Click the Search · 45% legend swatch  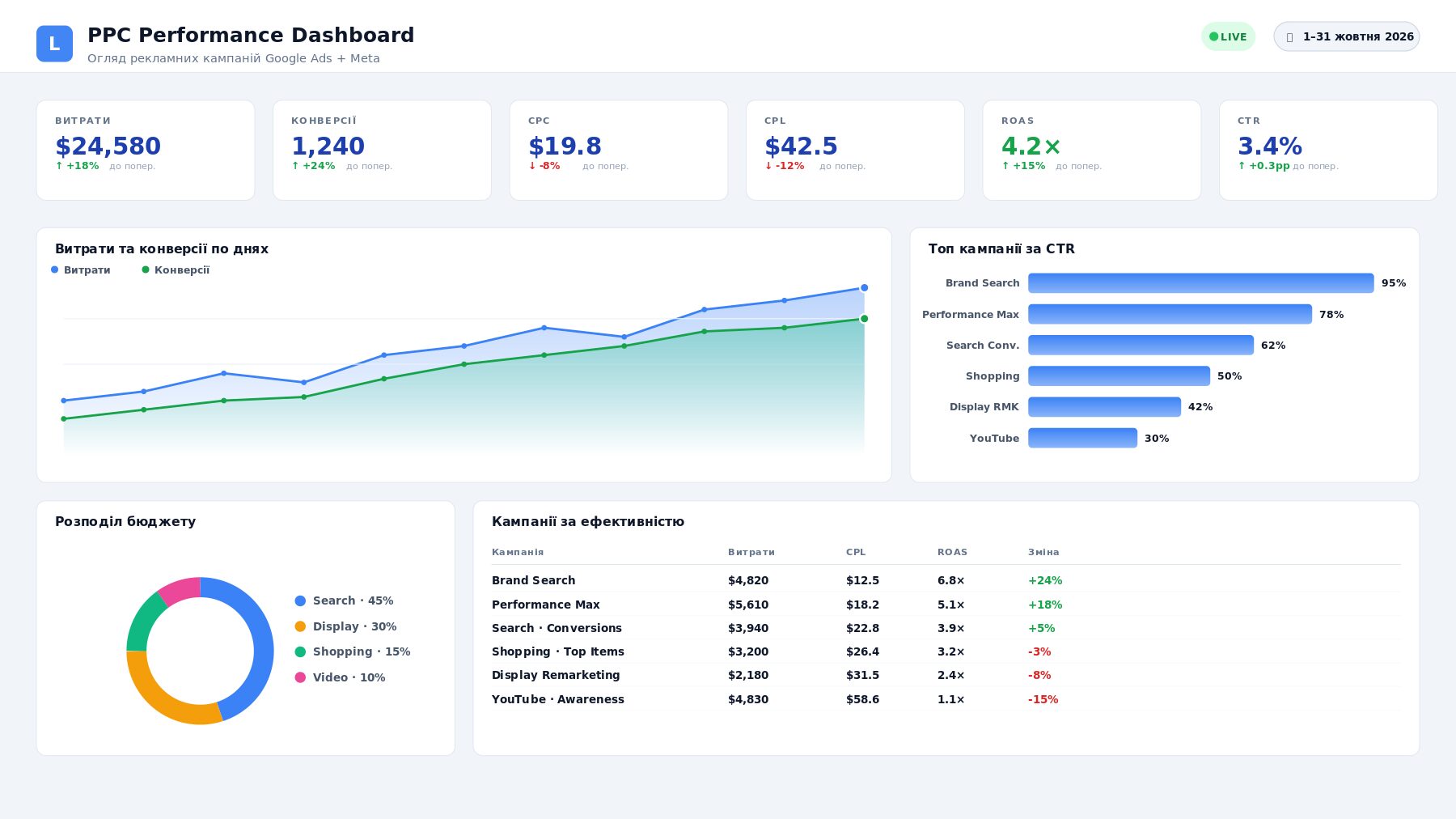(x=300, y=601)
